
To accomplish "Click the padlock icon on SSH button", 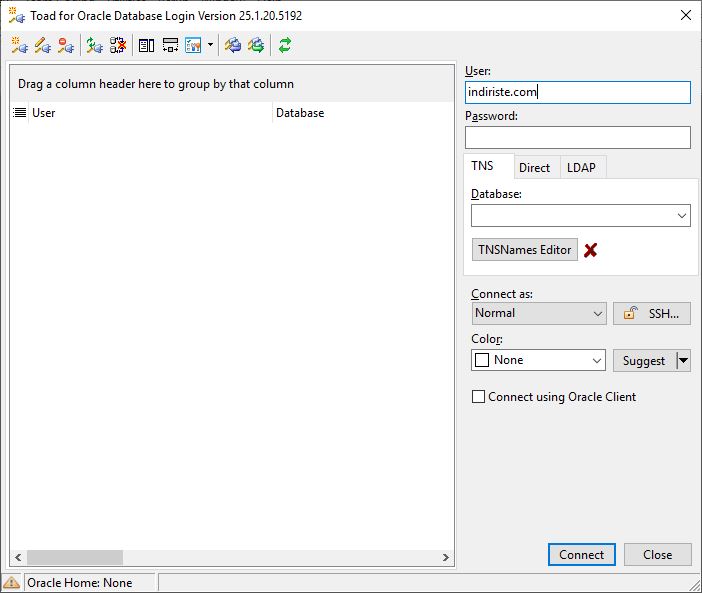I will tap(631, 313).
